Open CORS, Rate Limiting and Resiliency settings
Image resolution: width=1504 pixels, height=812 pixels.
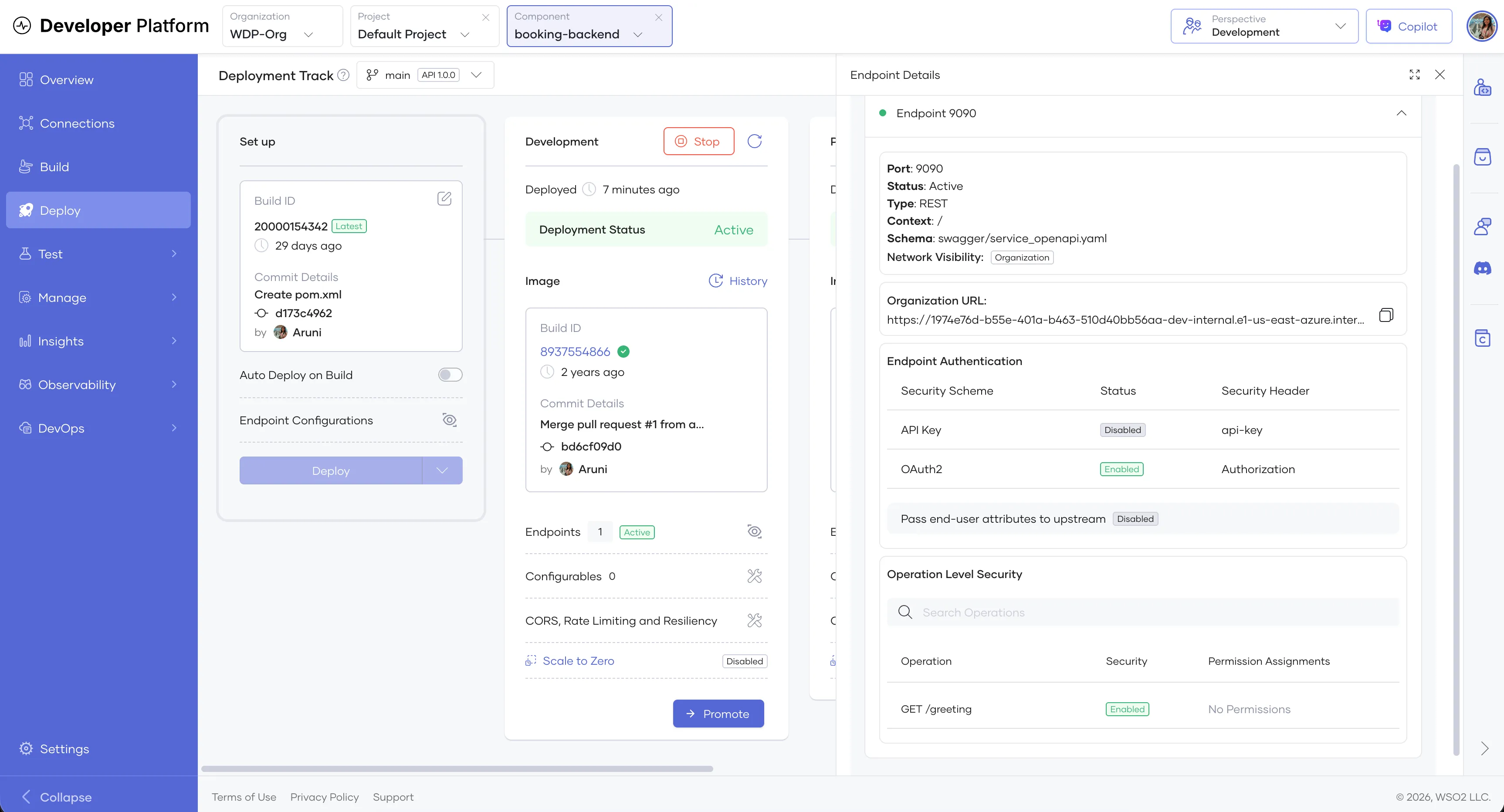[x=754, y=620]
